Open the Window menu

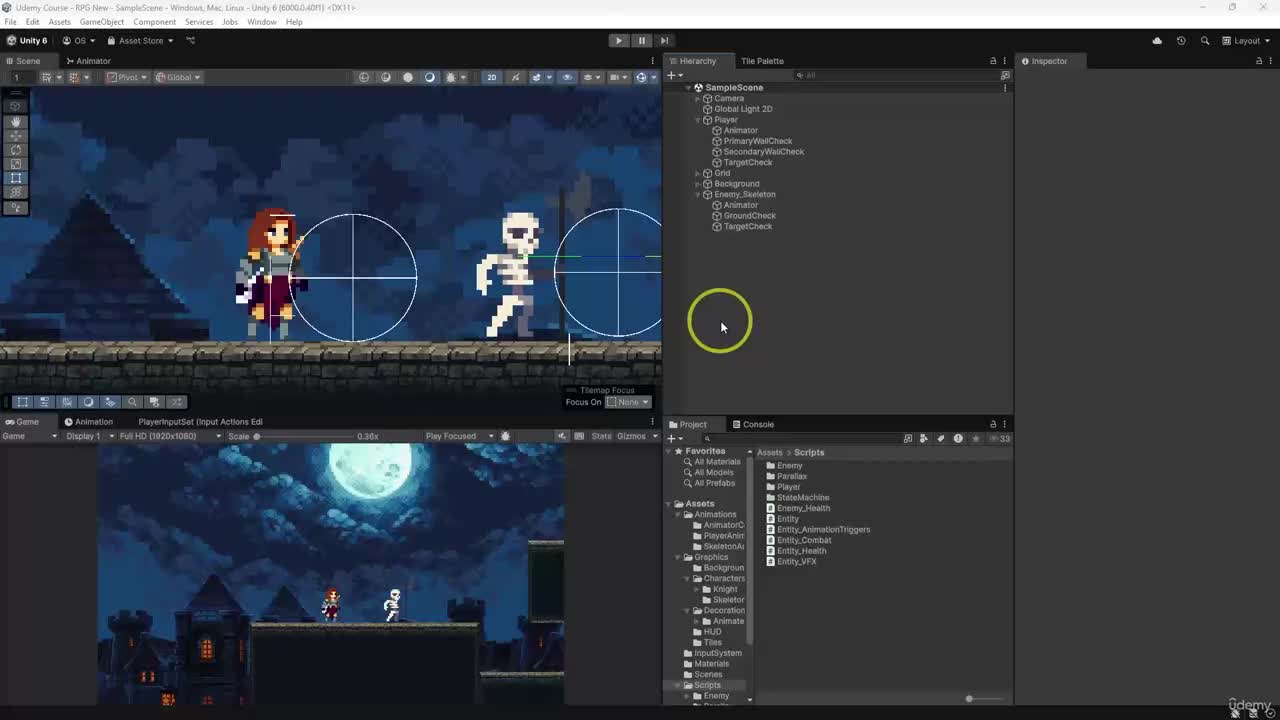[x=262, y=22]
